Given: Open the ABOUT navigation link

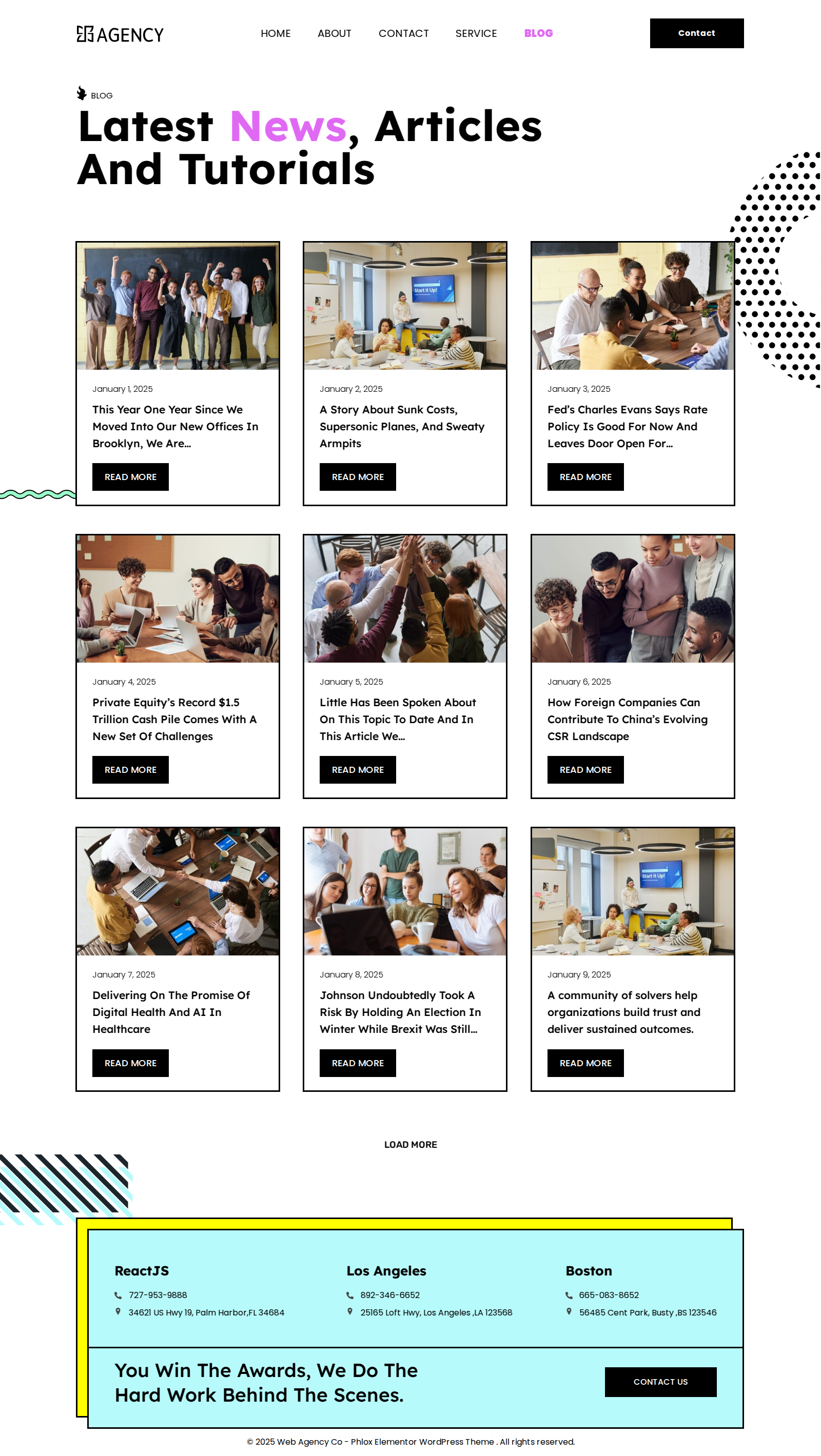Looking at the screenshot, I should [x=334, y=33].
